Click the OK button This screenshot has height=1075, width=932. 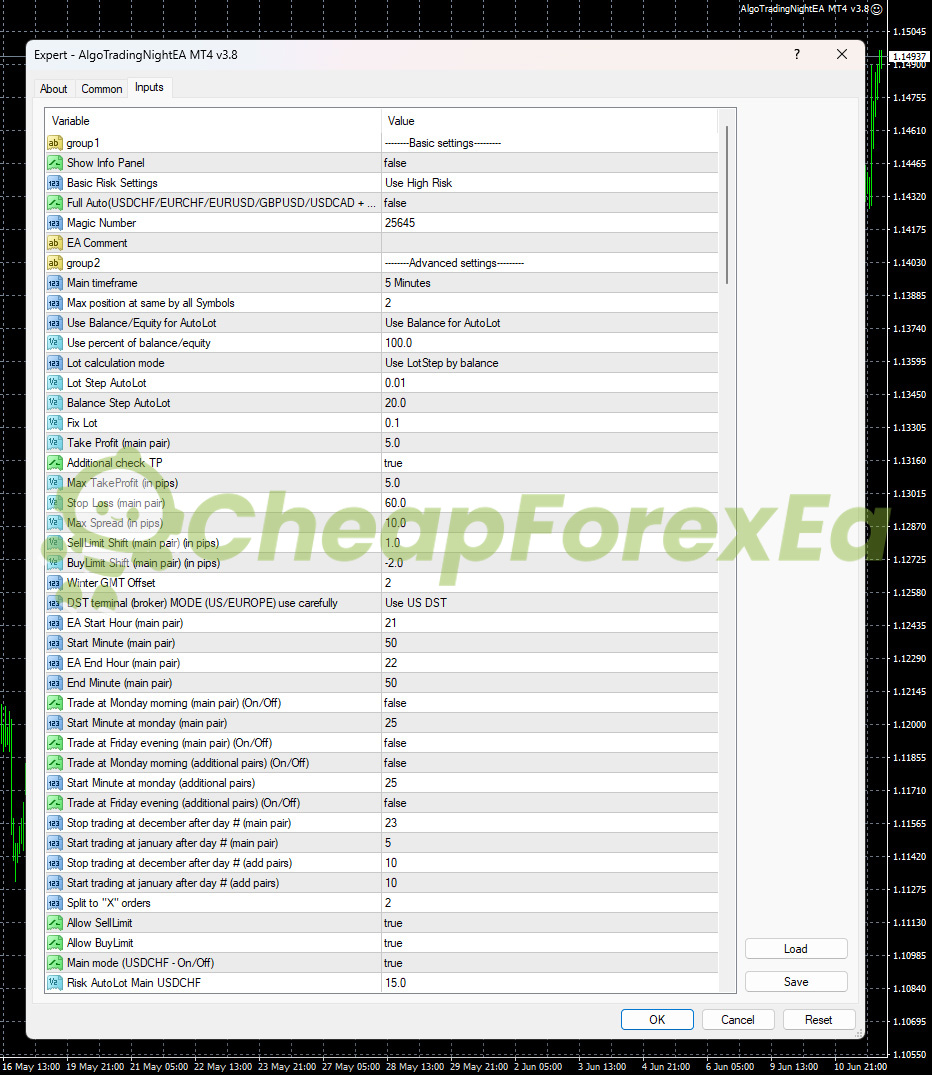coord(657,1019)
